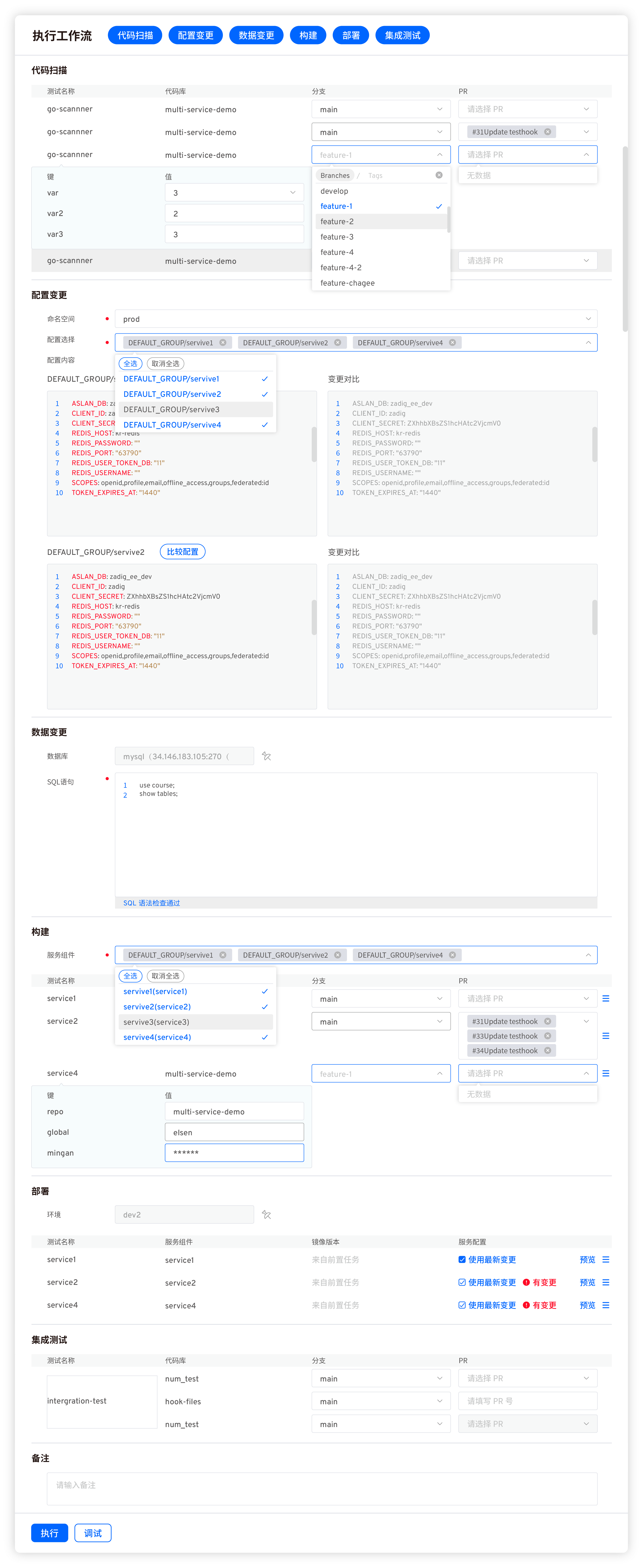Screen dimensions: 643x1568
Task: Toggle 使用最新变更 for service4 deploy
Action: coord(462,1305)
